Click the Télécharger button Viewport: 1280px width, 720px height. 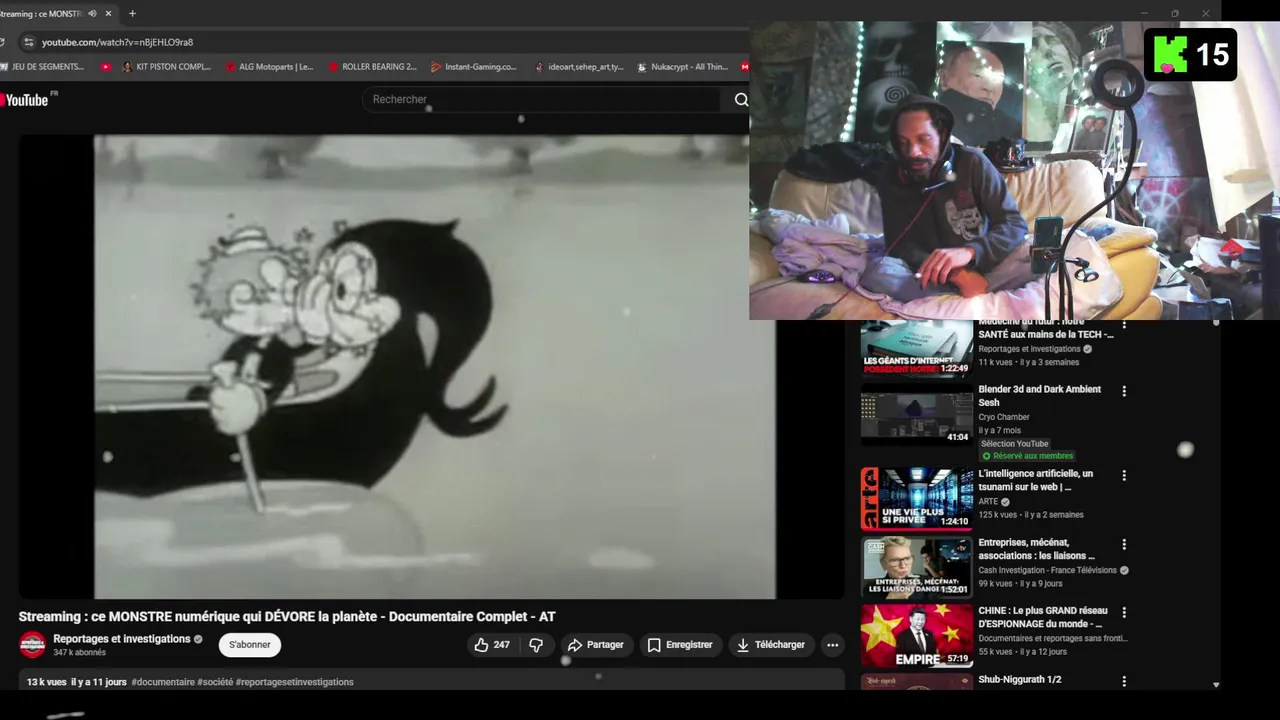point(770,645)
